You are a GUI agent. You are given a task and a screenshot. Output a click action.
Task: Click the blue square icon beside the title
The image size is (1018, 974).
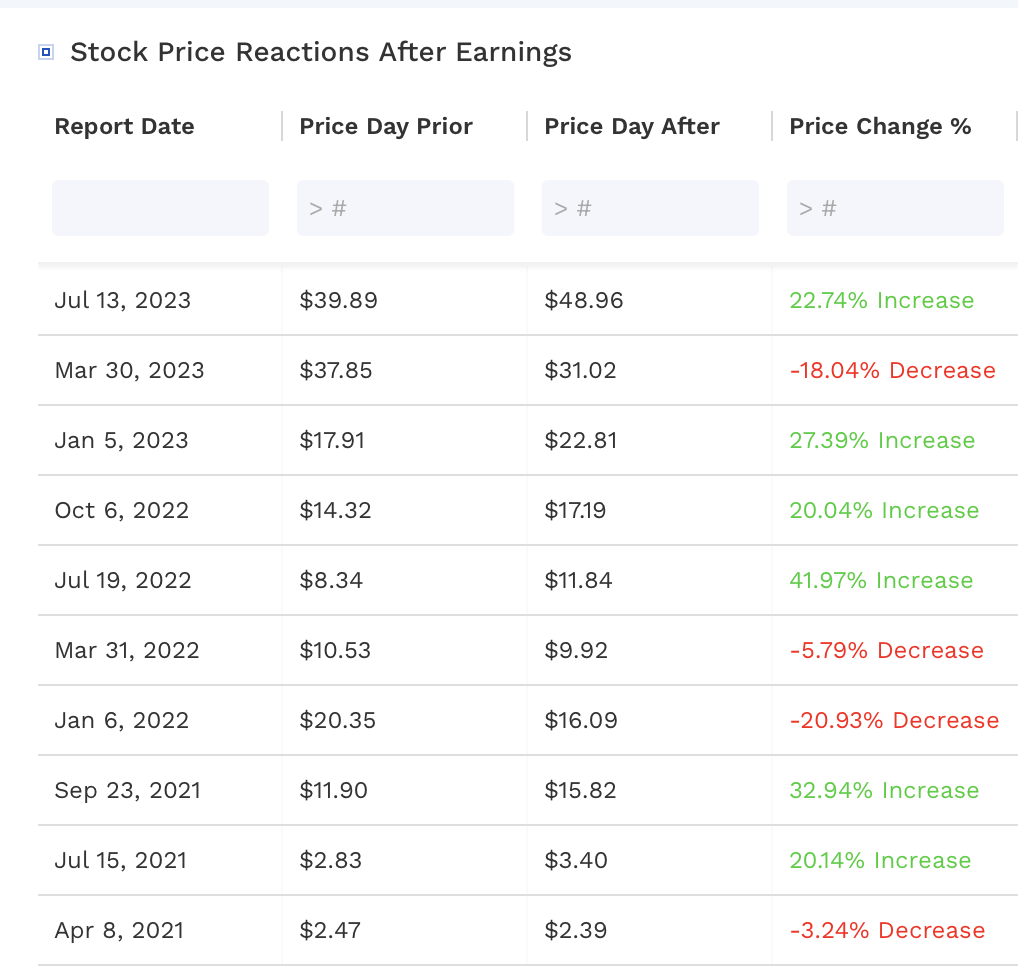pyautogui.click(x=45, y=51)
